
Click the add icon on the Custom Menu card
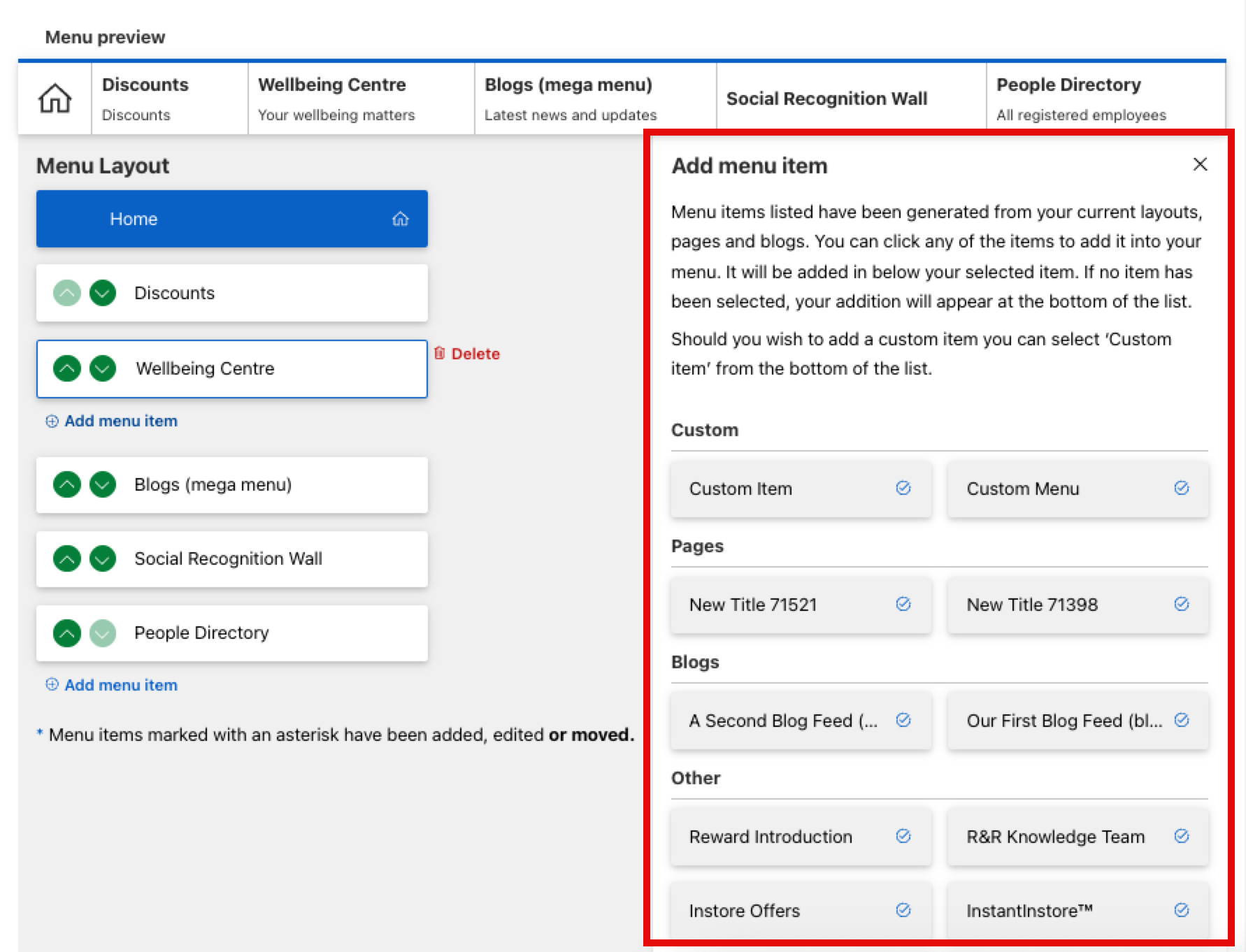click(1181, 489)
